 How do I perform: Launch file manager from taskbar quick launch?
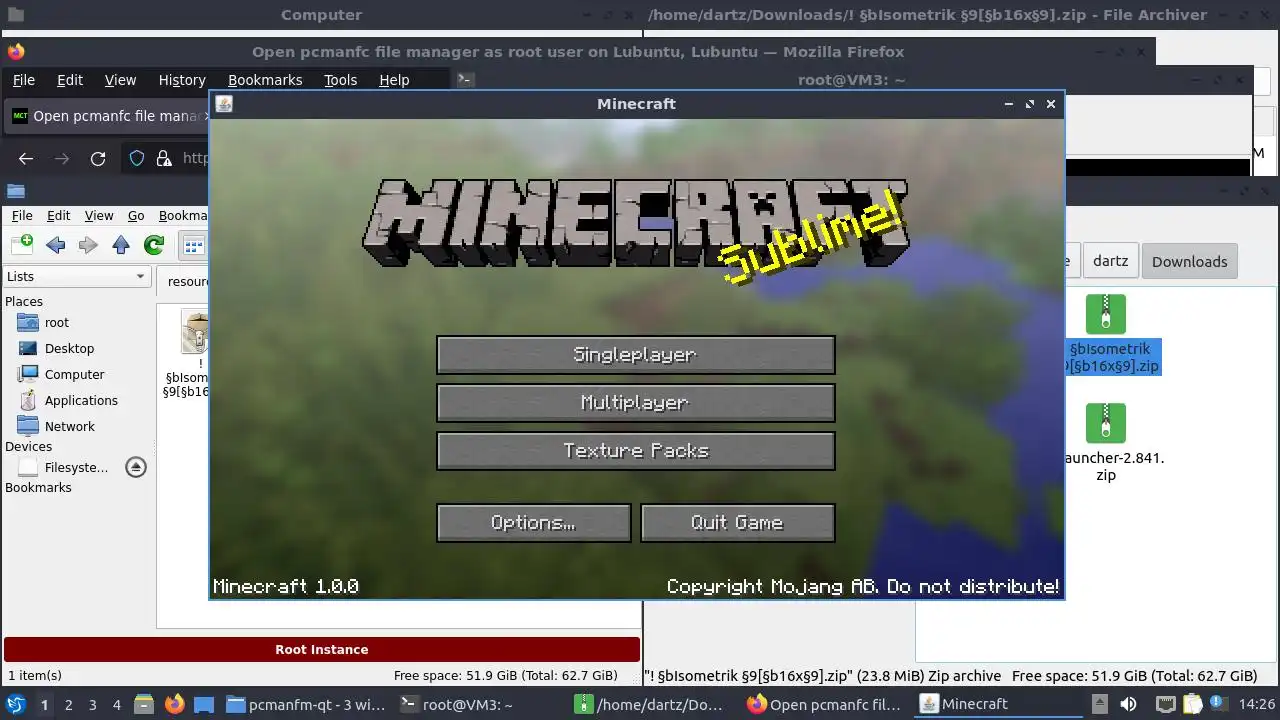(143, 705)
